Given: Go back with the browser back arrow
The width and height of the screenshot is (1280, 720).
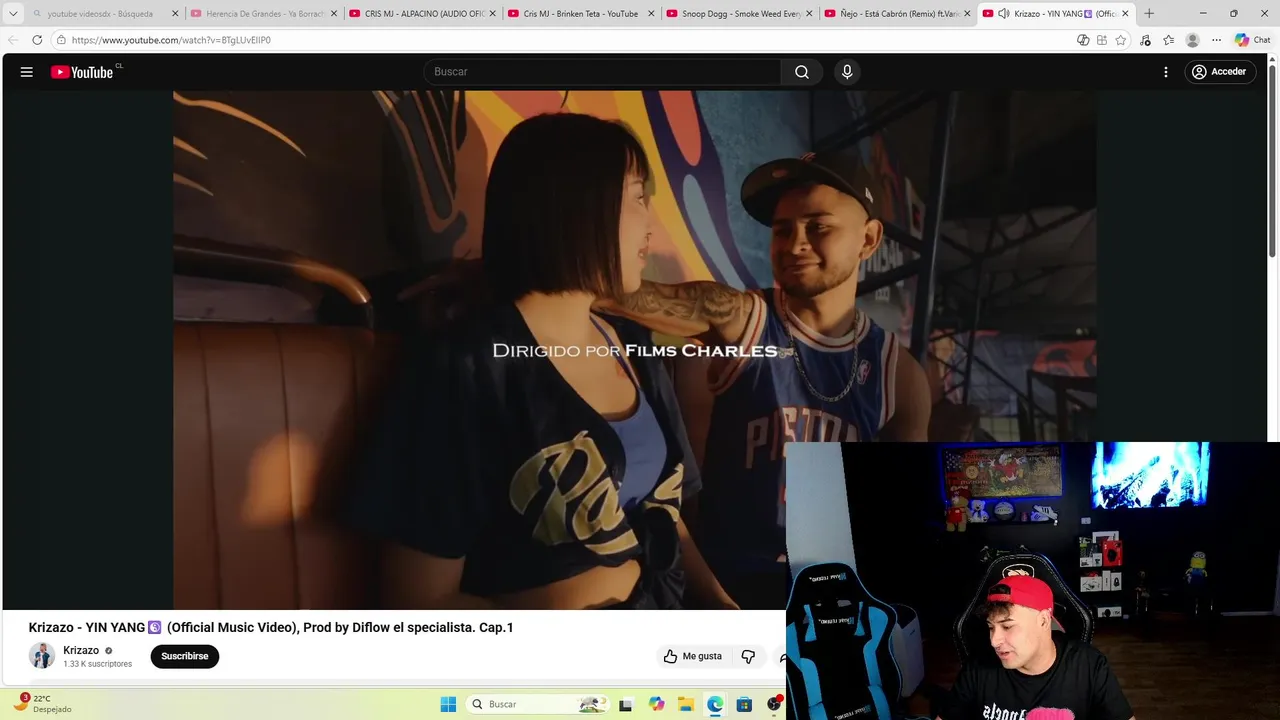Looking at the screenshot, I should (13, 40).
